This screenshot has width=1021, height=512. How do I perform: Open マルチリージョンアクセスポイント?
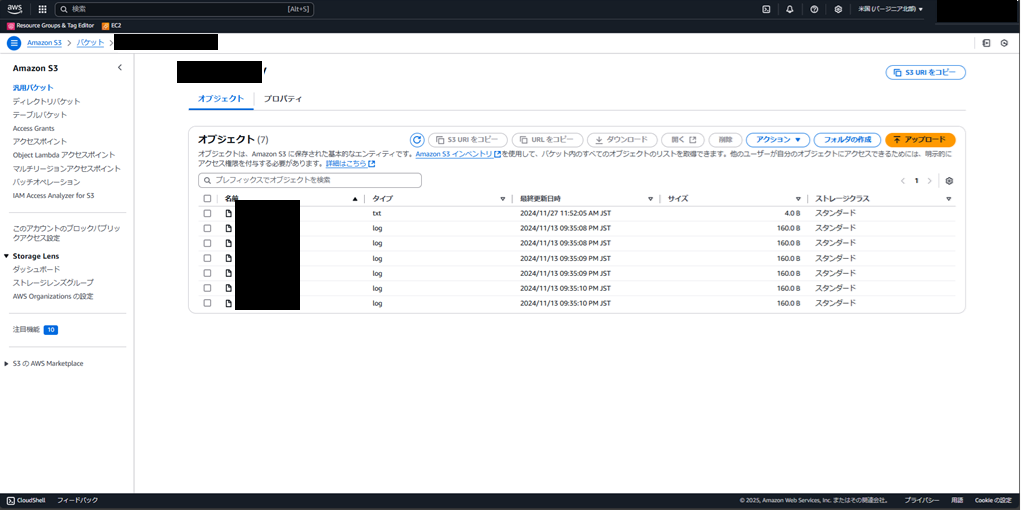pyautogui.click(x=66, y=169)
